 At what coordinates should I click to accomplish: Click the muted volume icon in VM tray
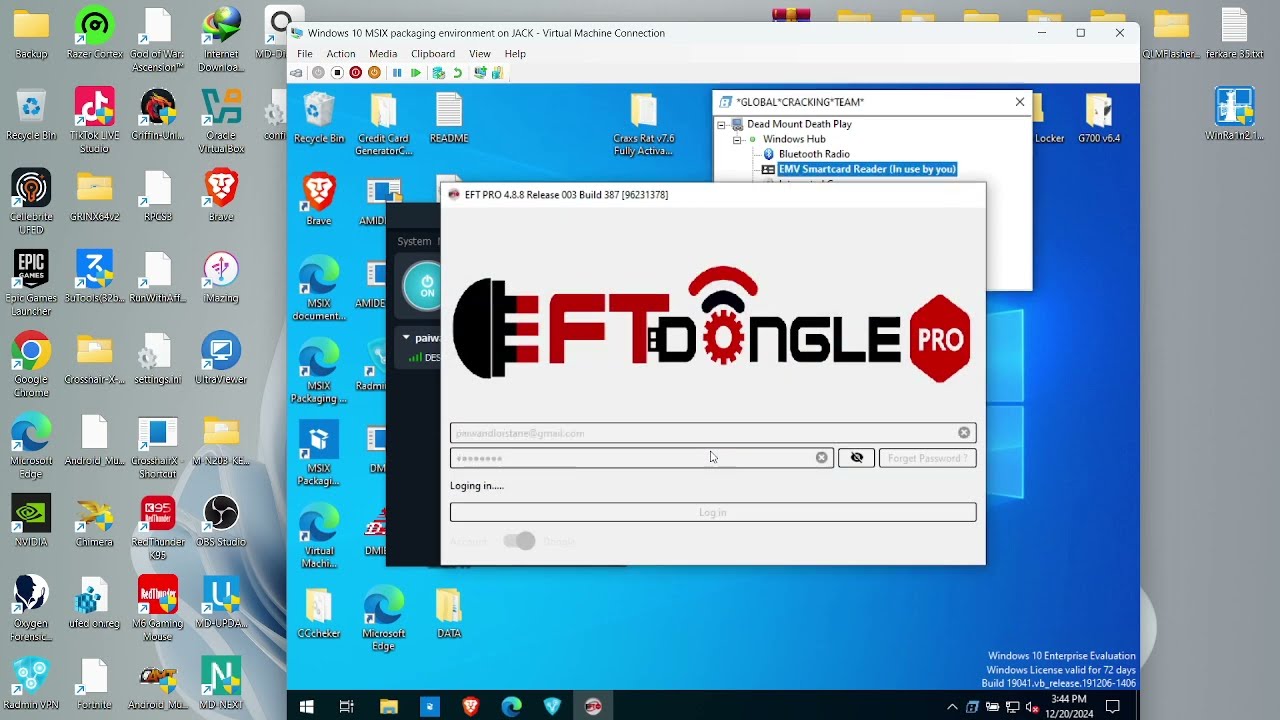pyautogui.click(x=1032, y=707)
